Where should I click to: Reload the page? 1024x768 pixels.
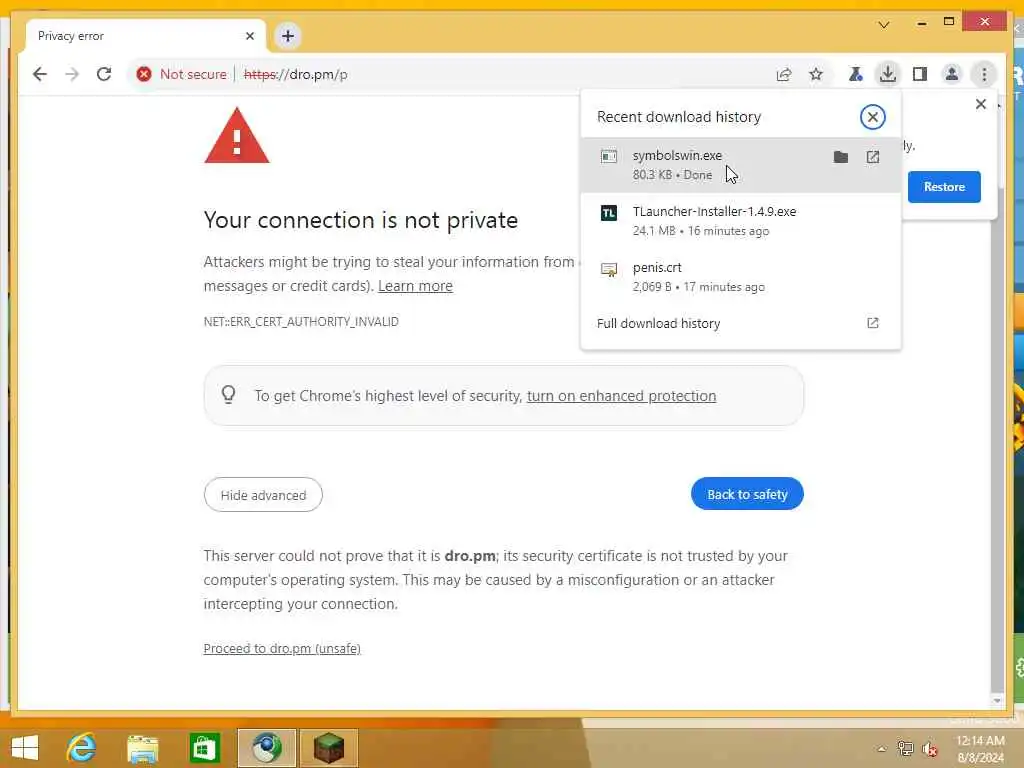[x=104, y=74]
